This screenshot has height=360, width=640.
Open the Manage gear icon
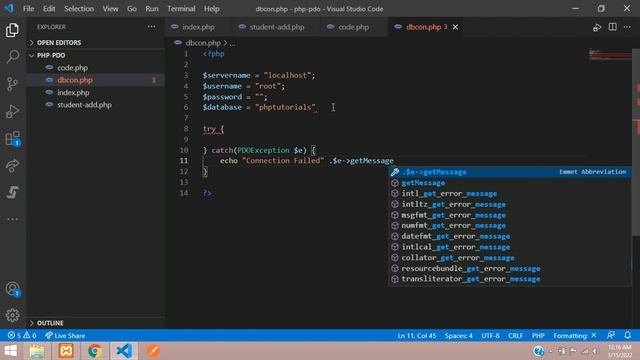(12, 315)
